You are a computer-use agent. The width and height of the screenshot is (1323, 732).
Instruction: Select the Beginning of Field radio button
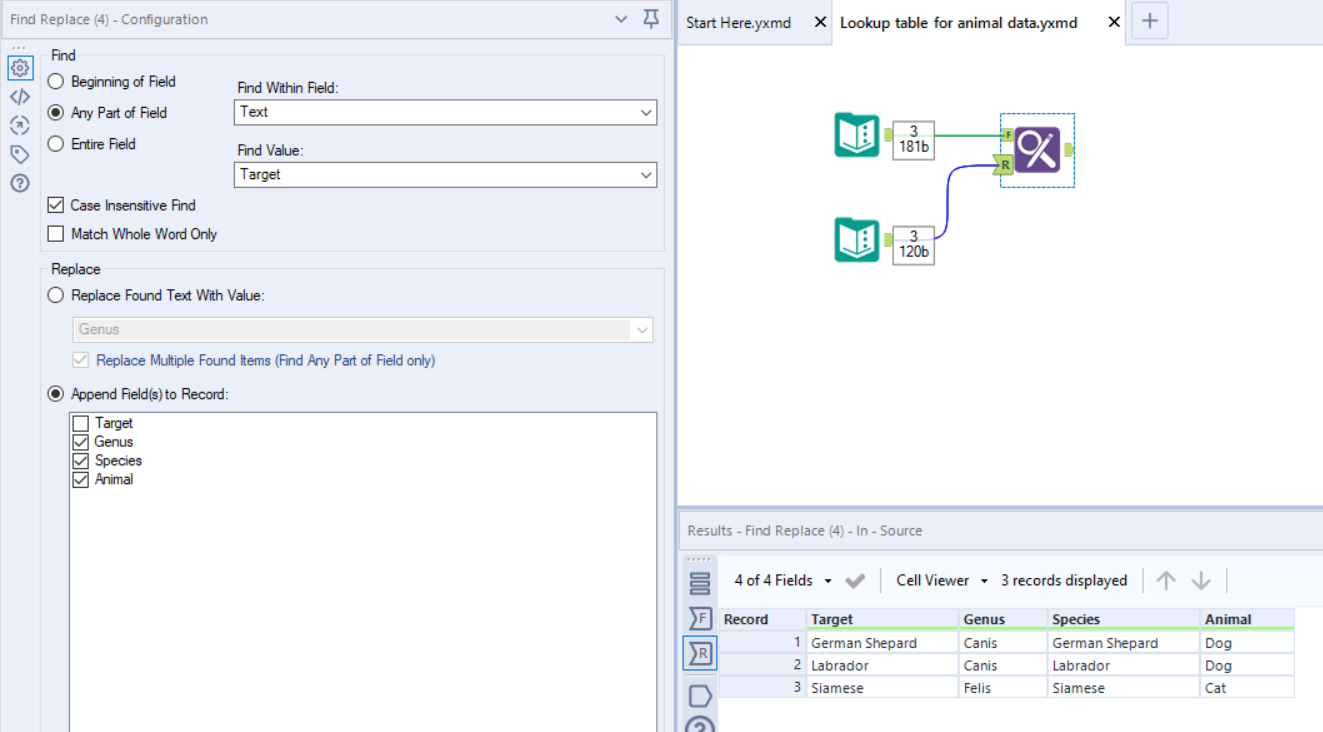click(x=55, y=81)
